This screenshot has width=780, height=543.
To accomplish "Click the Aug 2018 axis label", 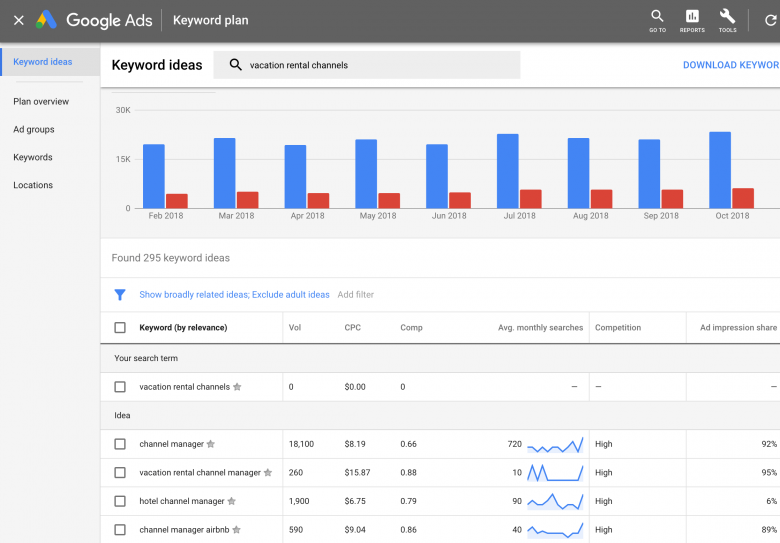I will coord(590,216).
